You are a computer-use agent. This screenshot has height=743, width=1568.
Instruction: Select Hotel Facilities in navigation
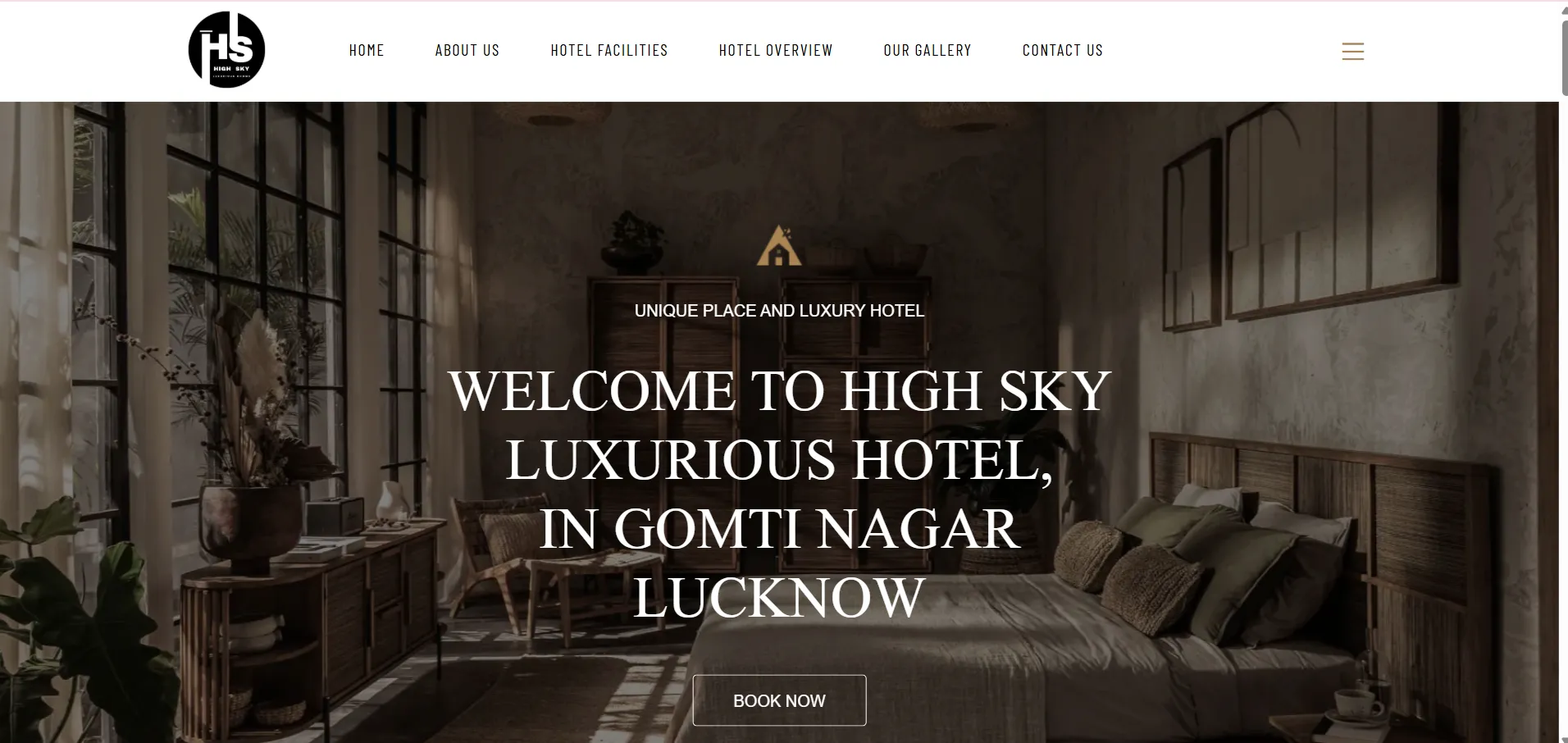pos(609,50)
